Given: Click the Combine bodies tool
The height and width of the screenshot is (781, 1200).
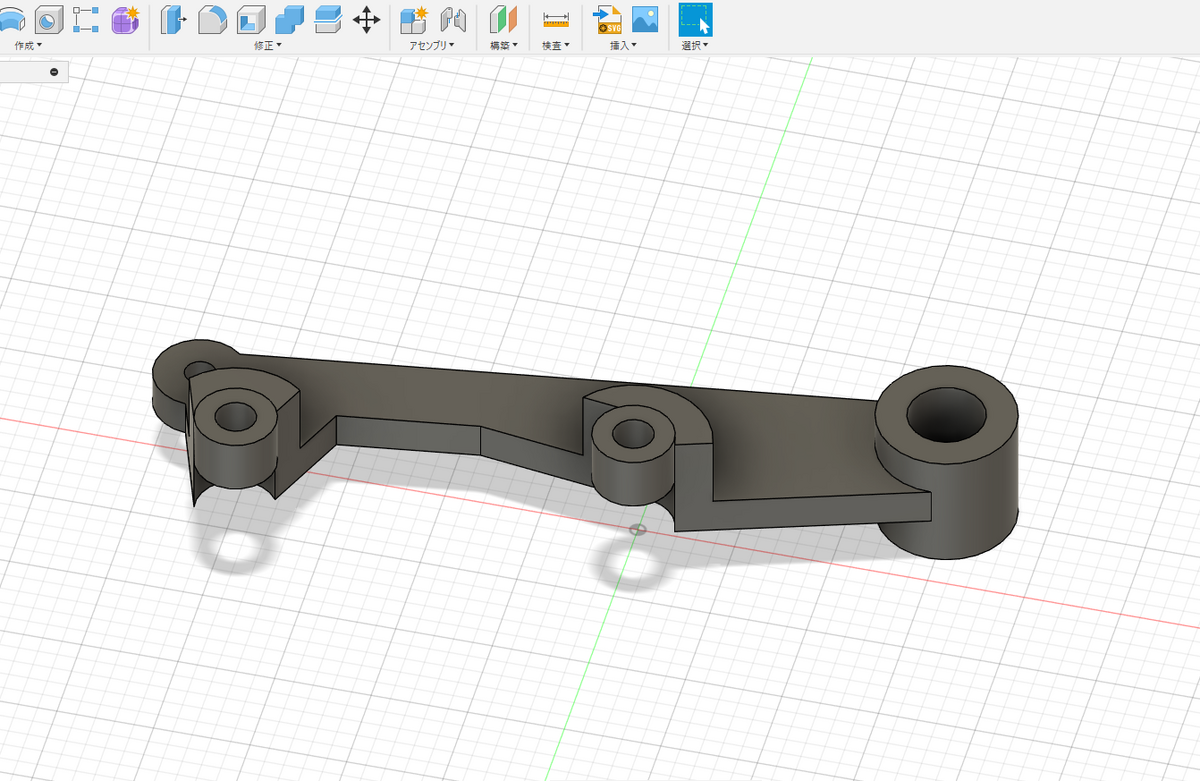Looking at the screenshot, I should [289, 19].
